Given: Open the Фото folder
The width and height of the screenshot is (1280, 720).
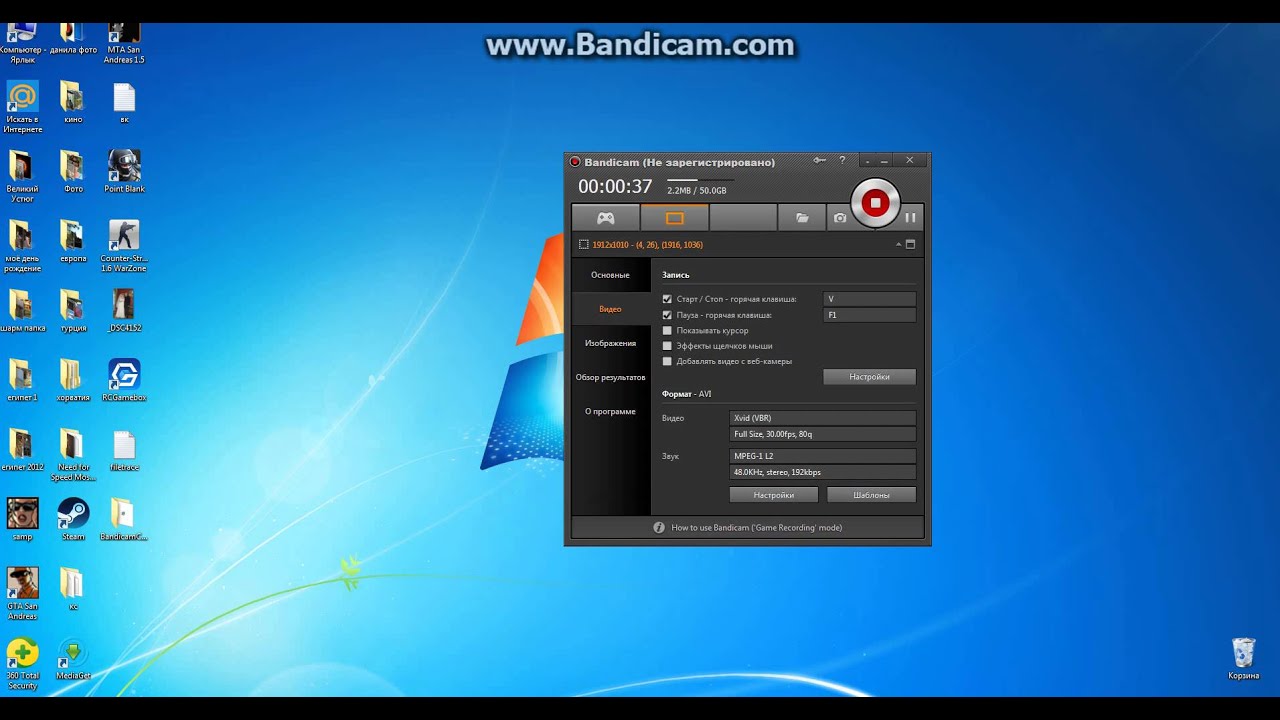Looking at the screenshot, I should pyautogui.click(x=73, y=171).
